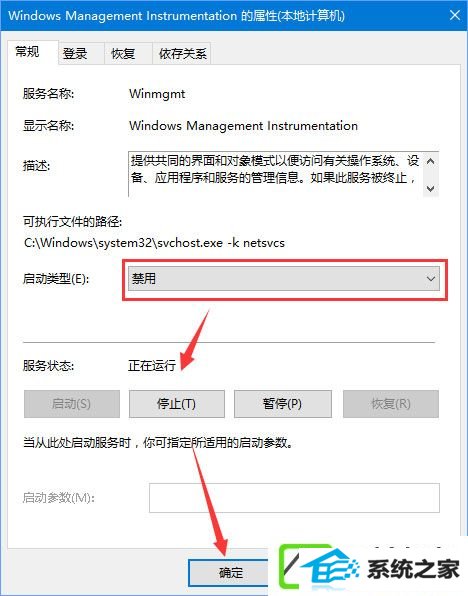Click the dialog title bar text
This screenshot has width=468, height=596.
point(176,16)
